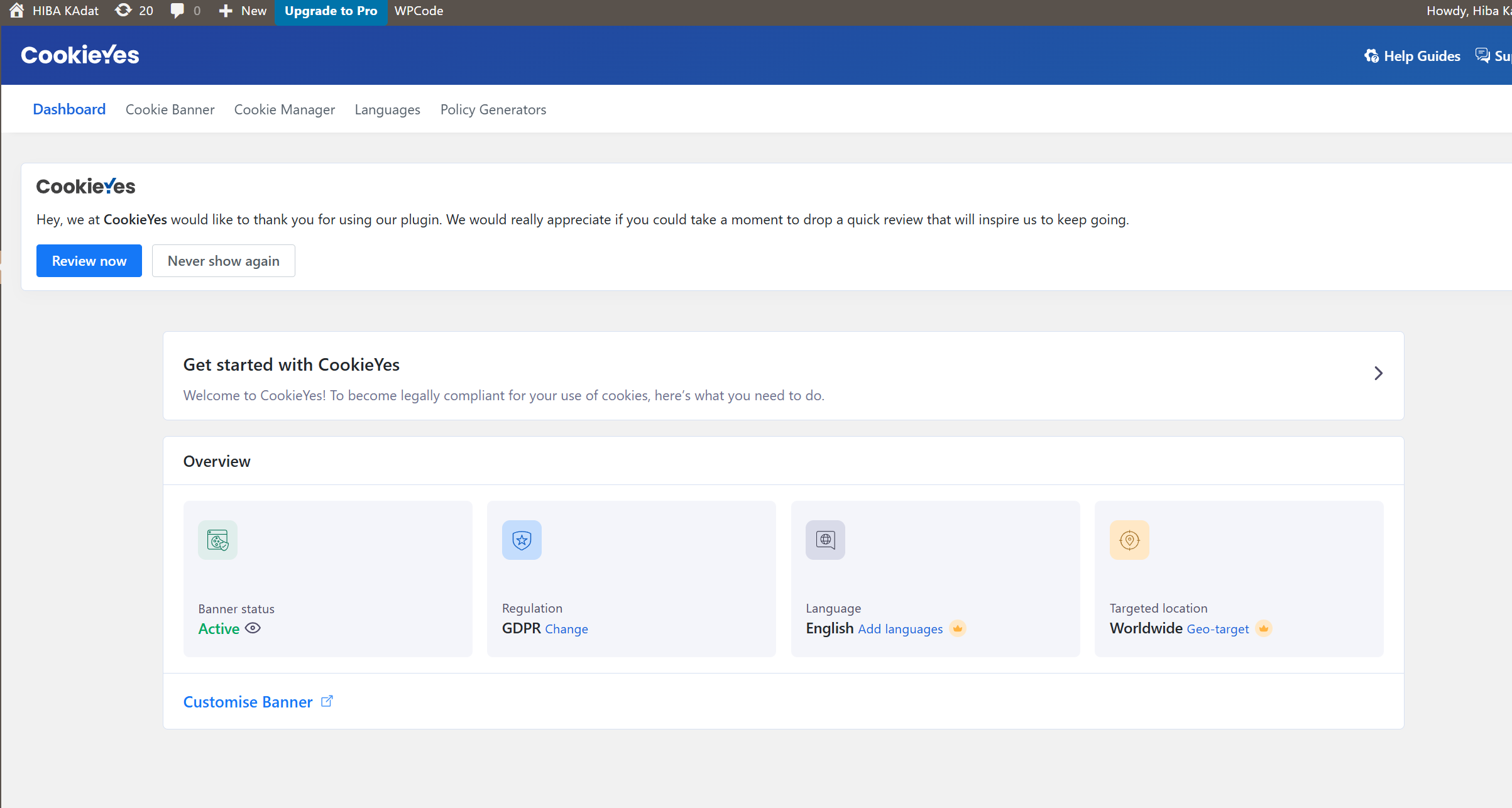The height and width of the screenshot is (808, 1512).
Task: Click the crown icon beside Add languages
Action: click(958, 628)
